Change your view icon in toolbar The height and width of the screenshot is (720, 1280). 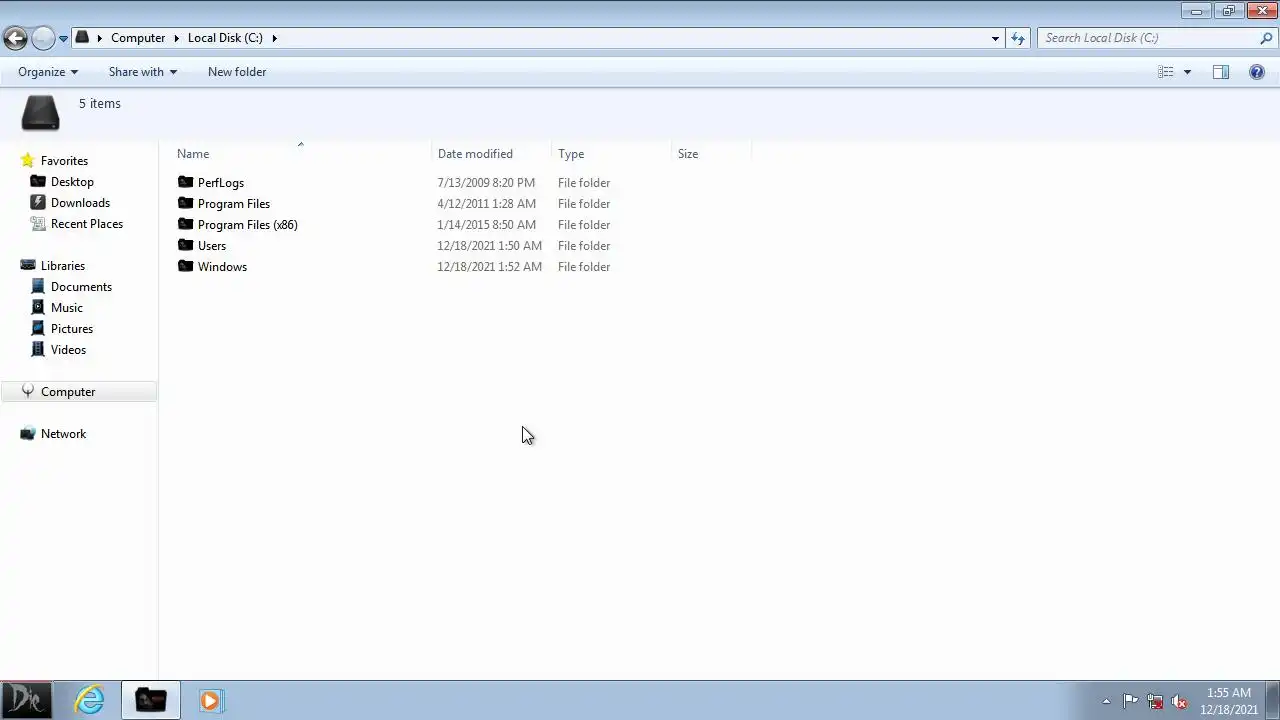[x=1166, y=72]
